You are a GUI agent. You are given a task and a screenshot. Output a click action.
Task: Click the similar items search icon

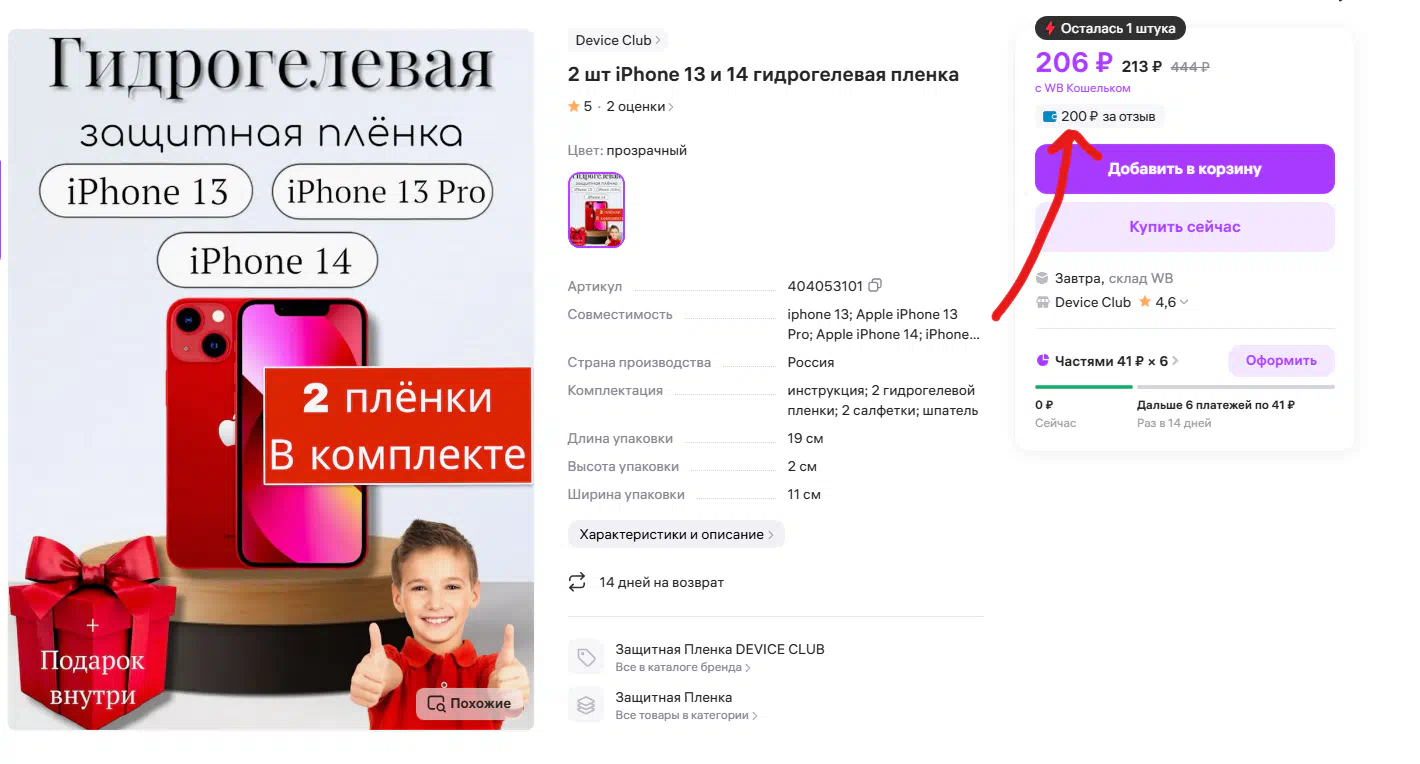(x=436, y=703)
